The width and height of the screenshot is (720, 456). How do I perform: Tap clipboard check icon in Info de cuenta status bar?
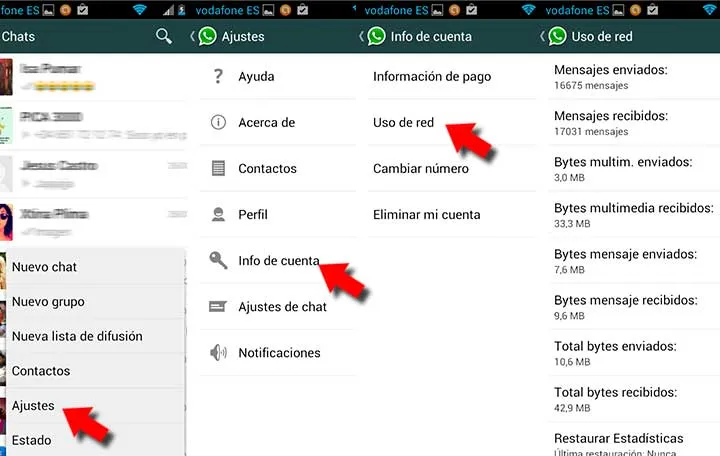(x=472, y=10)
